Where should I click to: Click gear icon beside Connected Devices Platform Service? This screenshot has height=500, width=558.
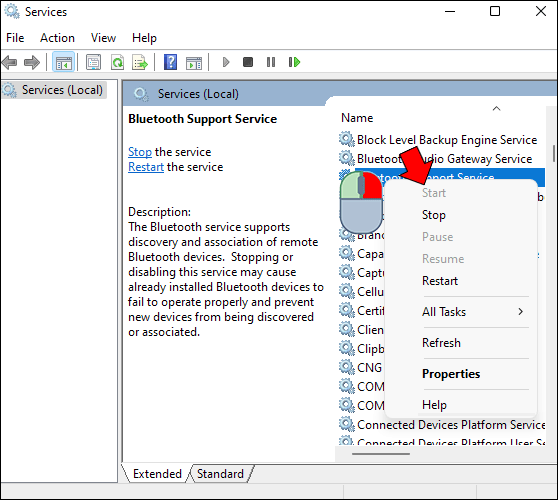347,424
